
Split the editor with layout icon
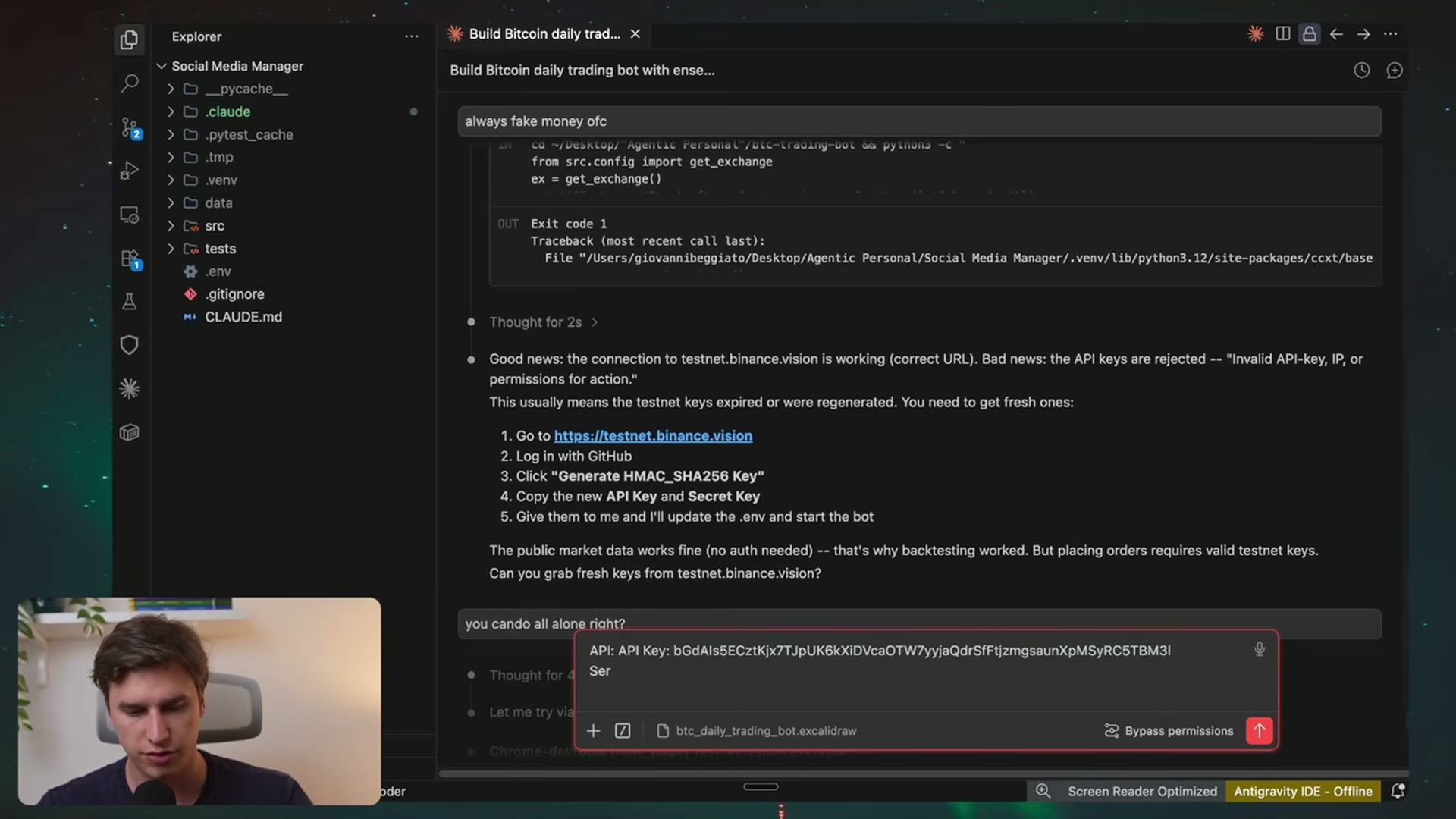click(1283, 34)
